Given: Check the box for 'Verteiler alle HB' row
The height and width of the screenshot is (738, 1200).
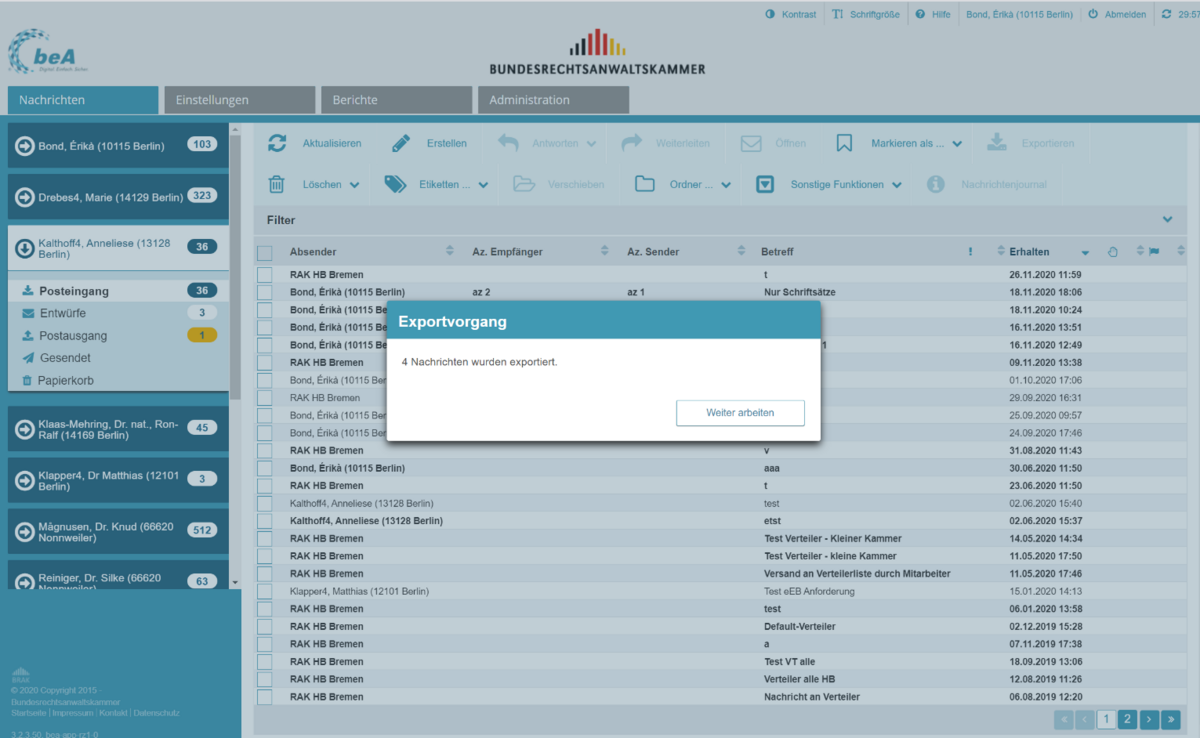Looking at the screenshot, I should pos(264,679).
